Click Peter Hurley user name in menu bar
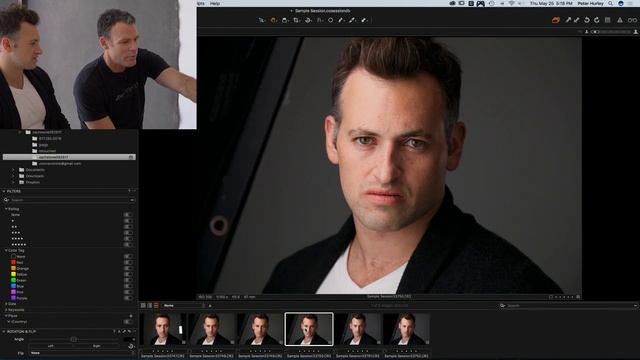Image resolution: width=640 pixels, height=360 pixels. pos(590,3)
